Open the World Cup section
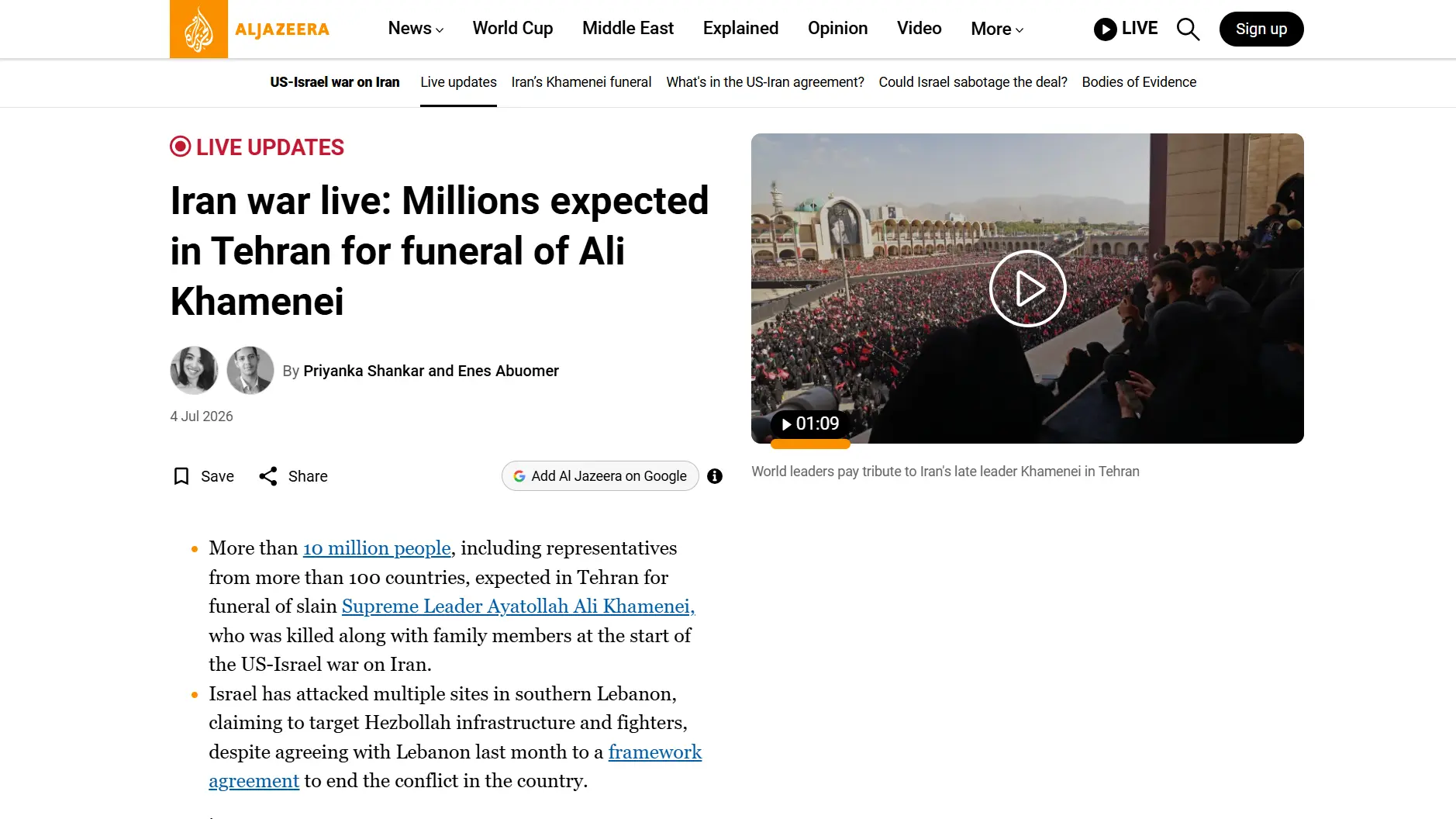The image size is (1456, 819). point(512,29)
